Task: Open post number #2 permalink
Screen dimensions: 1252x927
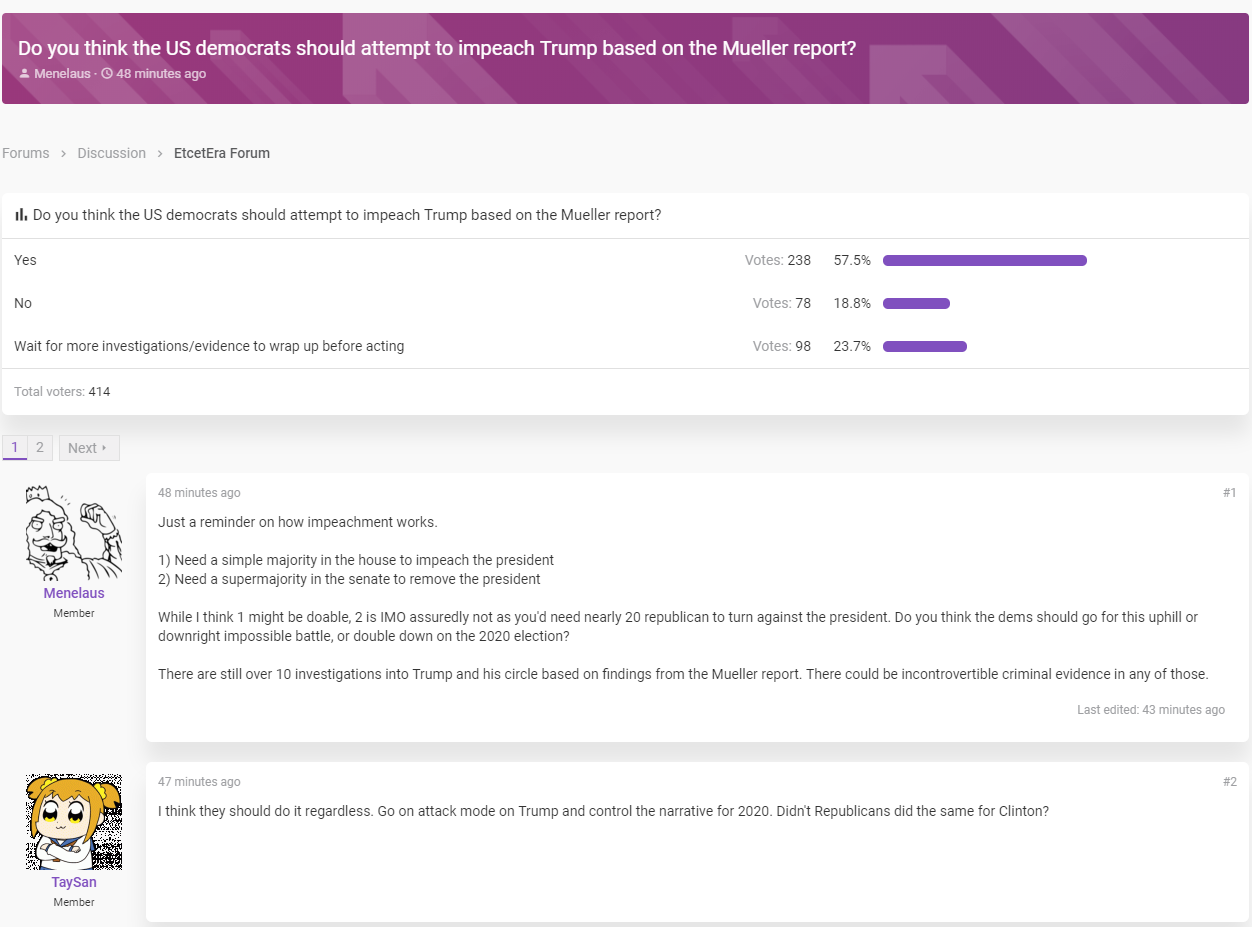Action: click(x=1229, y=782)
